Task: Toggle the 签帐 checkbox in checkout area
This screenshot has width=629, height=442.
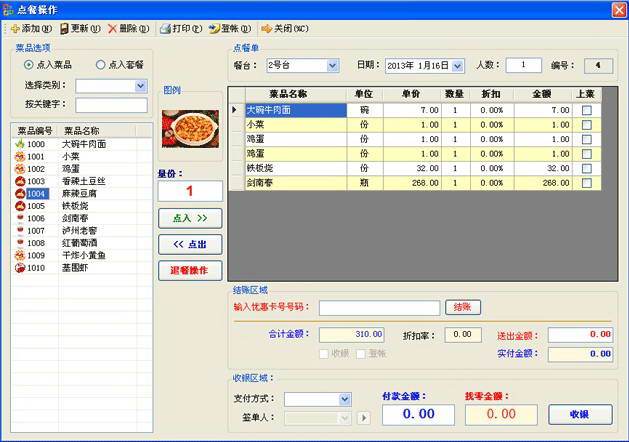Action: click(361, 354)
